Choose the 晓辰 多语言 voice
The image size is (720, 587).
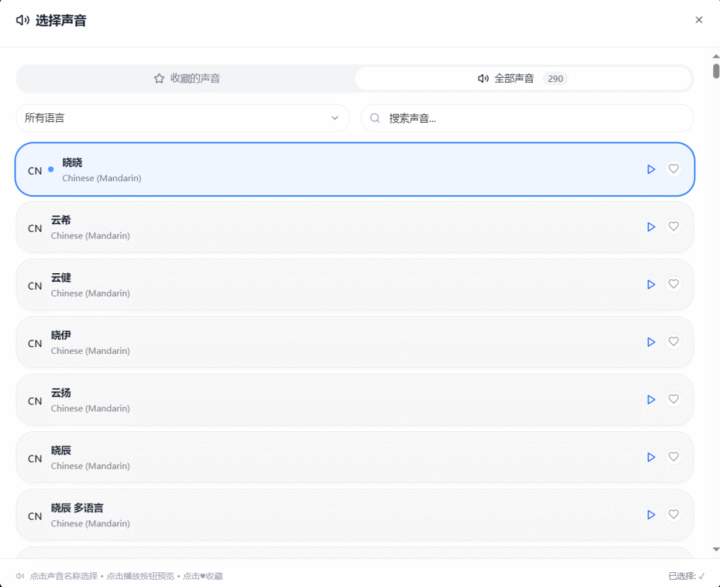click(300, 515)
